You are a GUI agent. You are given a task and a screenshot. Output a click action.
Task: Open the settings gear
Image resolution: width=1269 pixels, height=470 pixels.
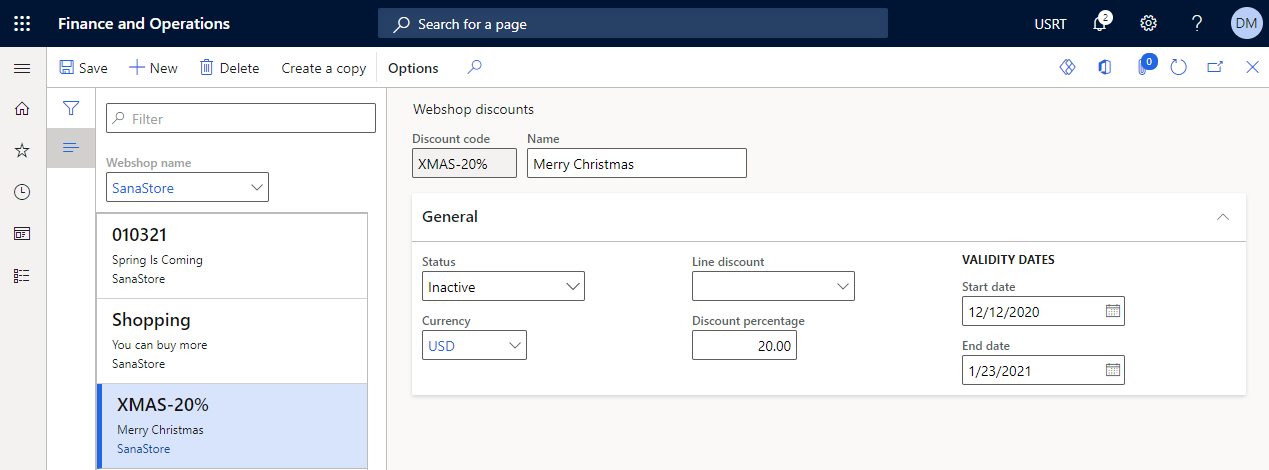1149,23
